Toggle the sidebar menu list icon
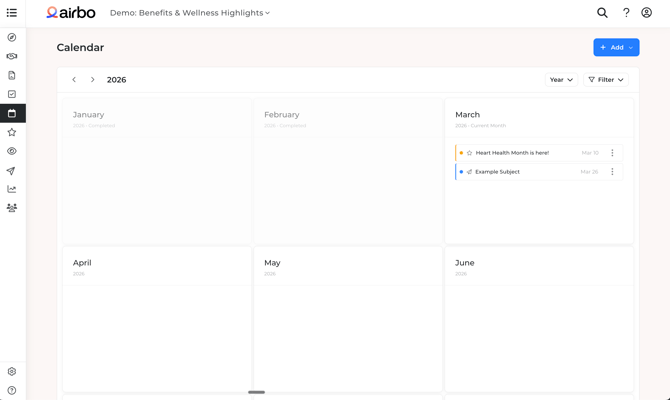 12,13
